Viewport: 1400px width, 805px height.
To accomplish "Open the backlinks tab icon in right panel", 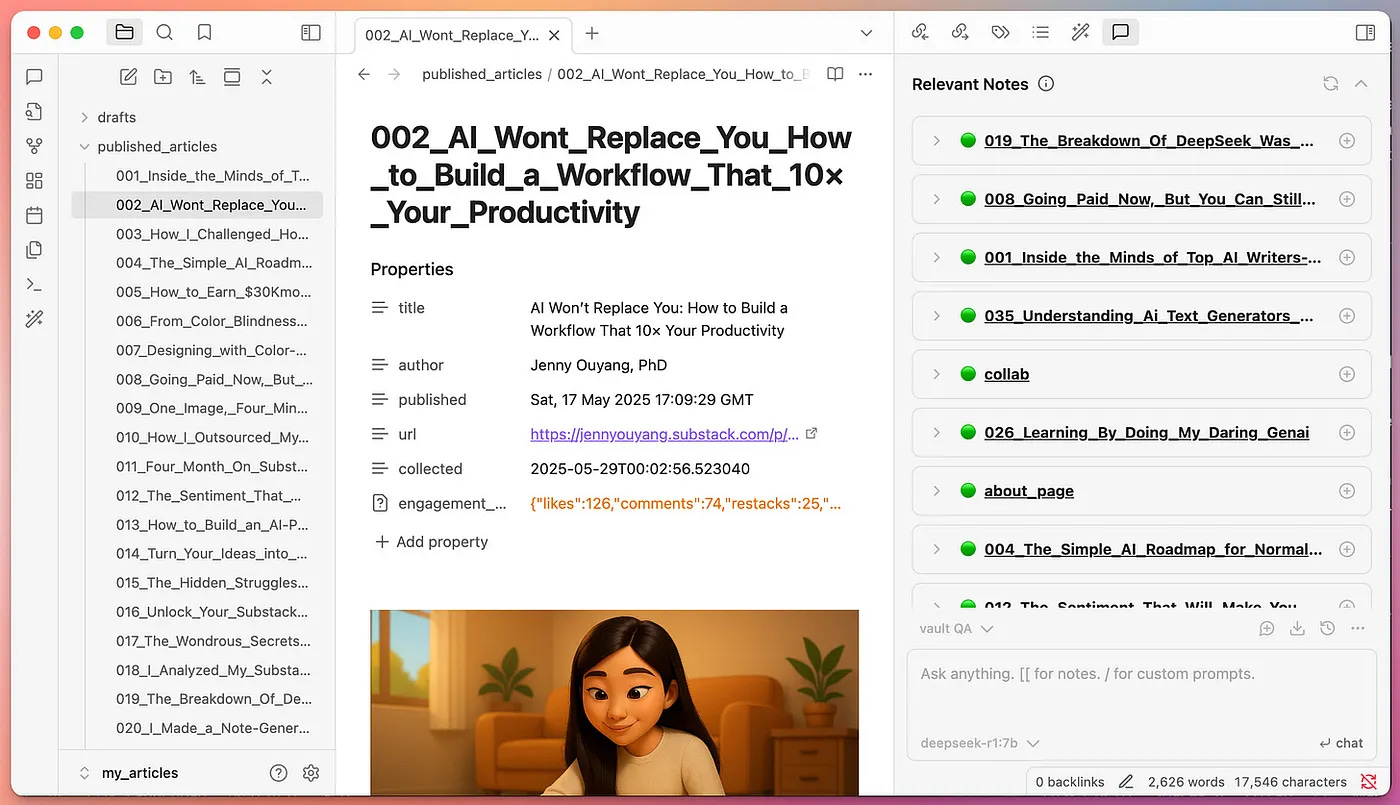I will pyautogui.click(x=920, y=33).
